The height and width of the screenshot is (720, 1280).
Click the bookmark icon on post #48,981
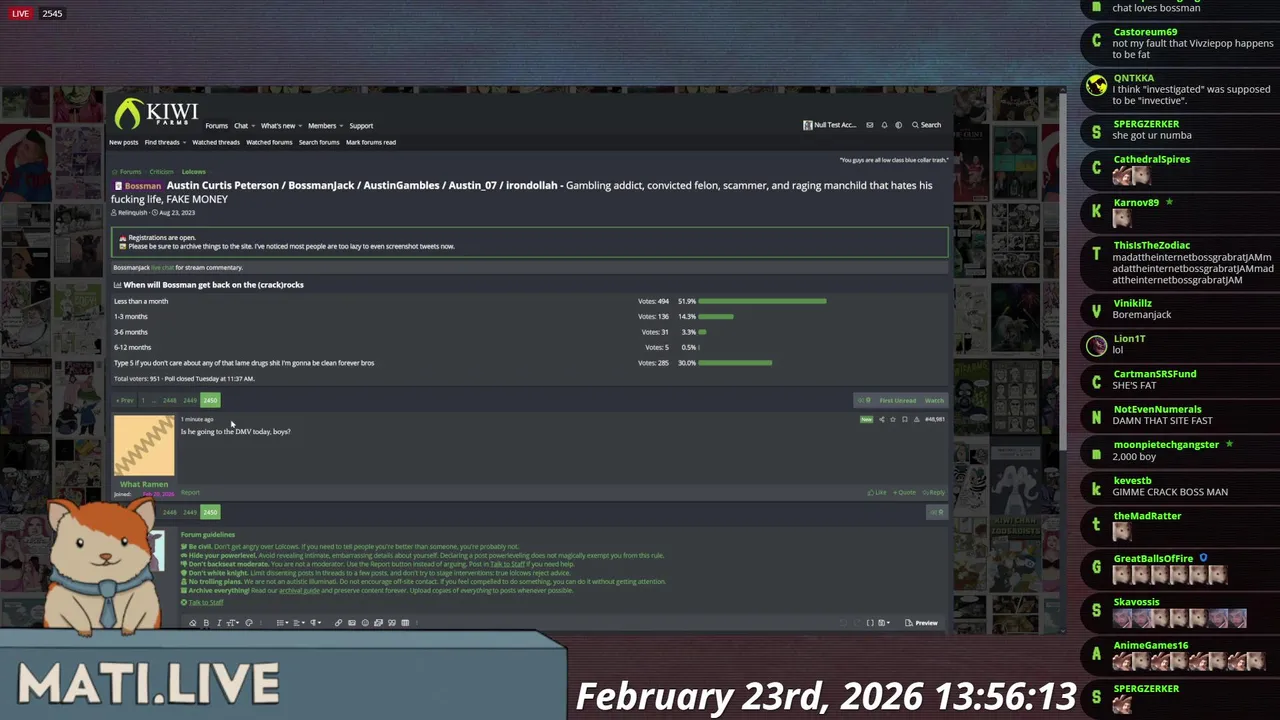pyautogui.click(x=905, y=419)
